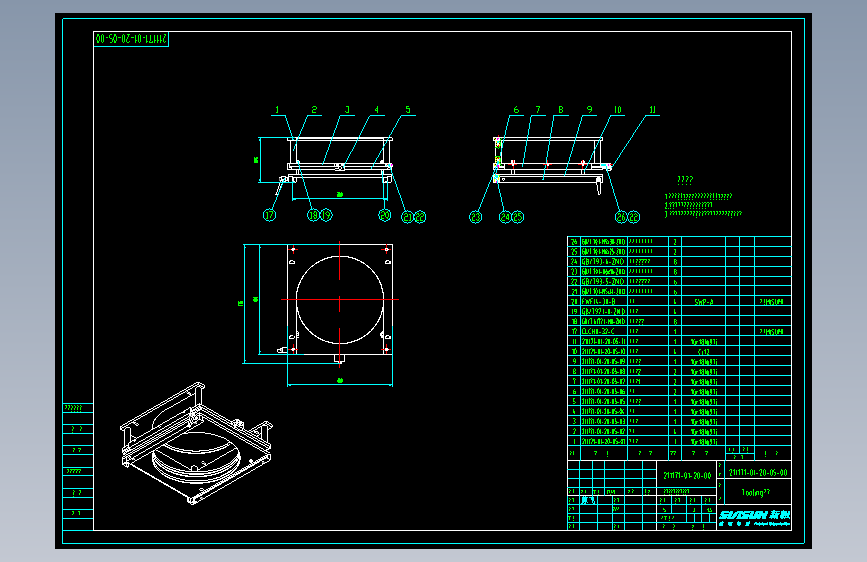Click item number 26 in the BOM table
867x562 pixels.
(x=573, y=242)
